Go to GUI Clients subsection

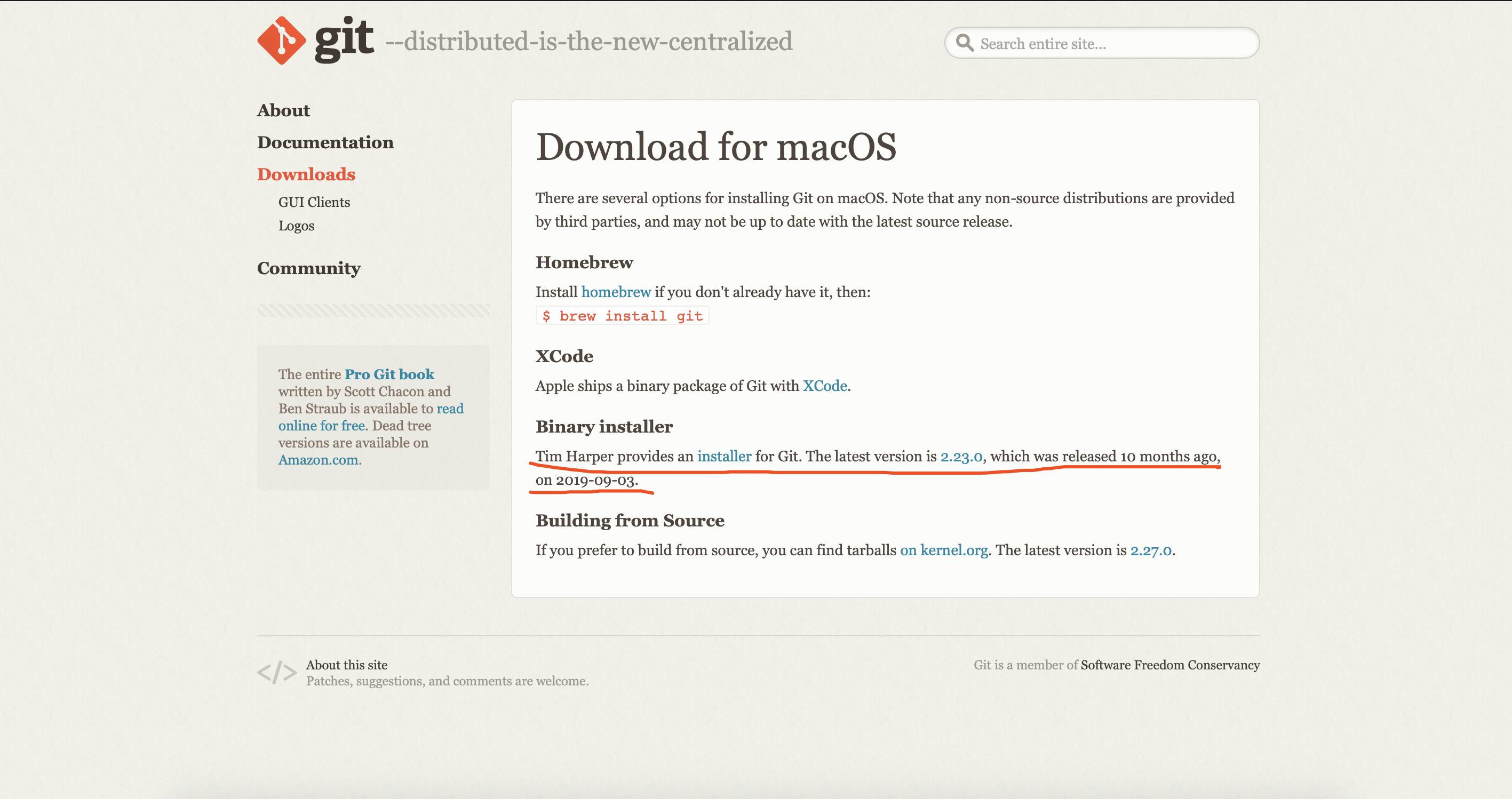point(314,202)
